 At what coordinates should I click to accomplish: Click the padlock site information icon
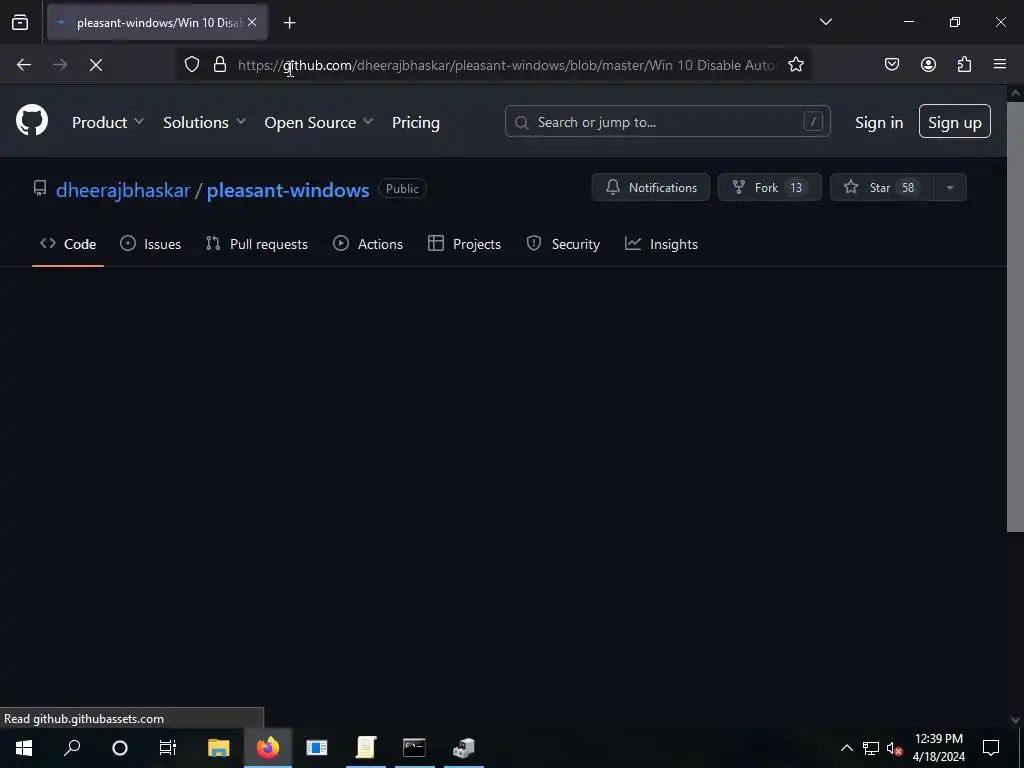pos(220,65)
